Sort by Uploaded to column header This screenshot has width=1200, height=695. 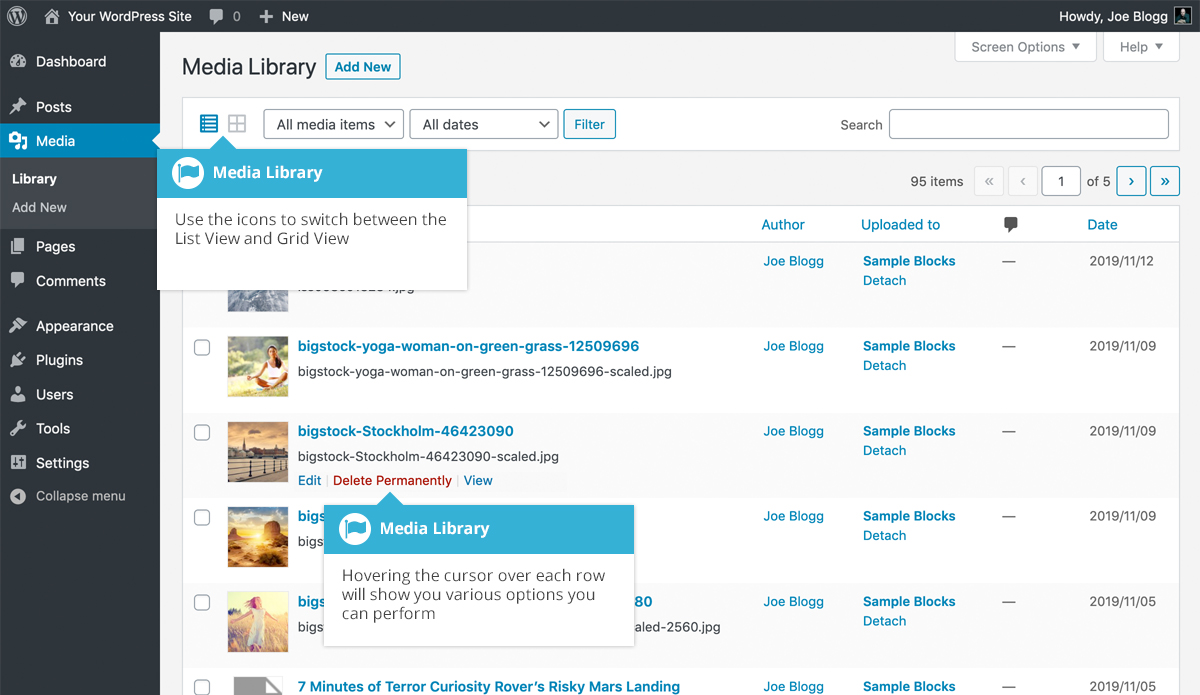tap(901, 225)
